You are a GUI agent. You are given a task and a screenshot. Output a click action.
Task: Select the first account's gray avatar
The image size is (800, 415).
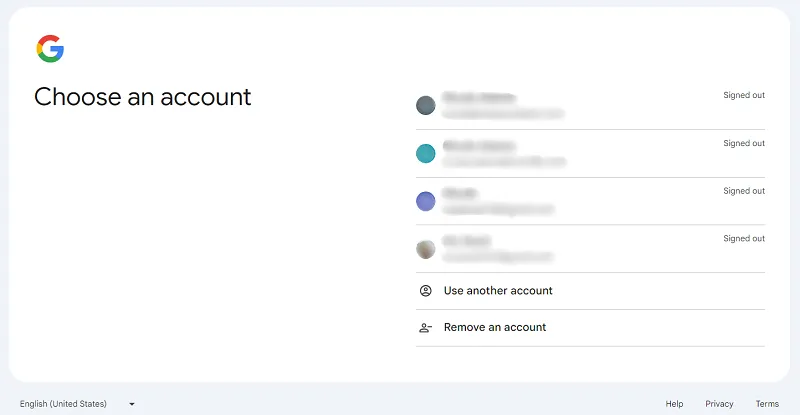[x=426, y=105]
